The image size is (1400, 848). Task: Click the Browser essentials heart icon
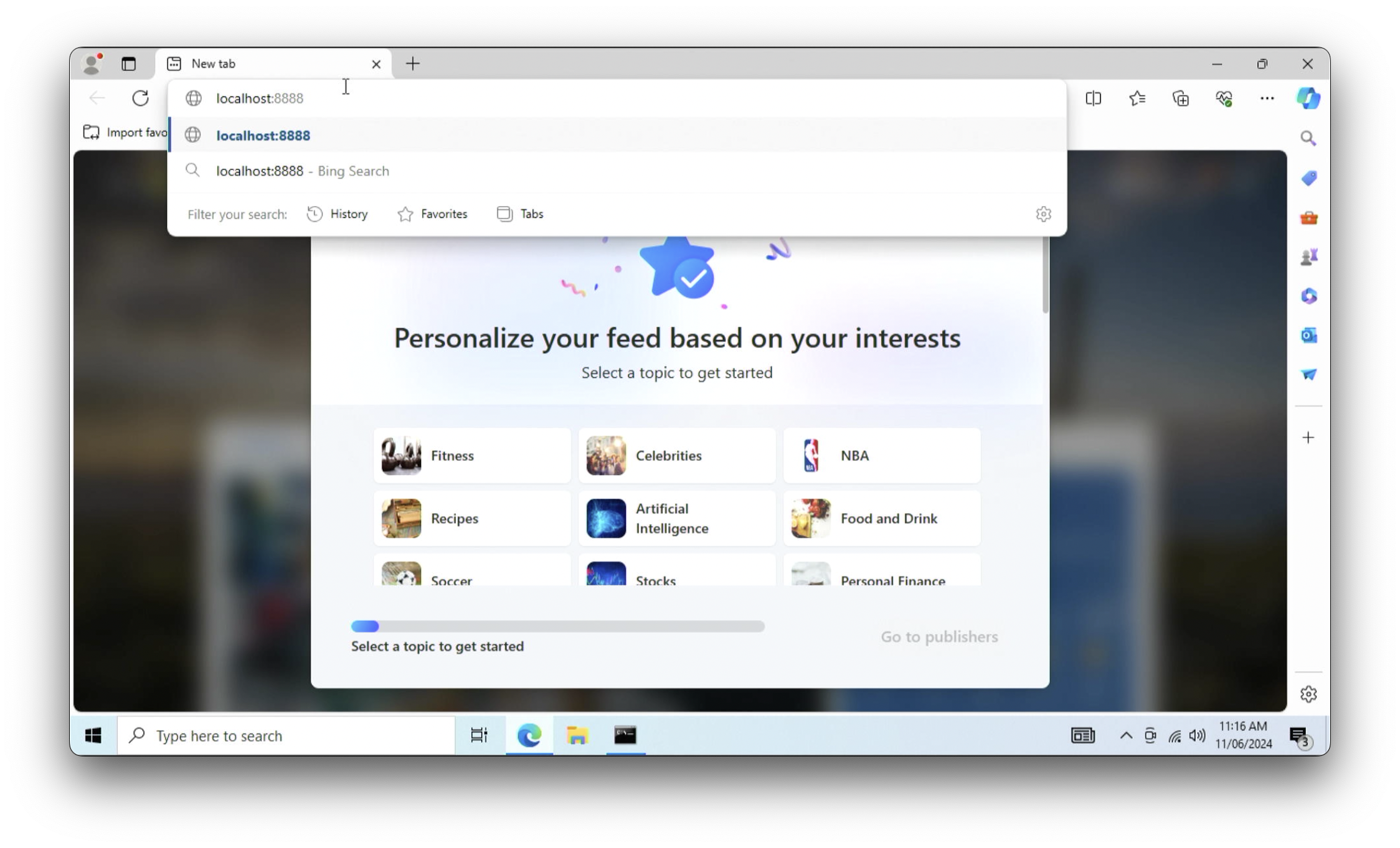[1224, 98]
